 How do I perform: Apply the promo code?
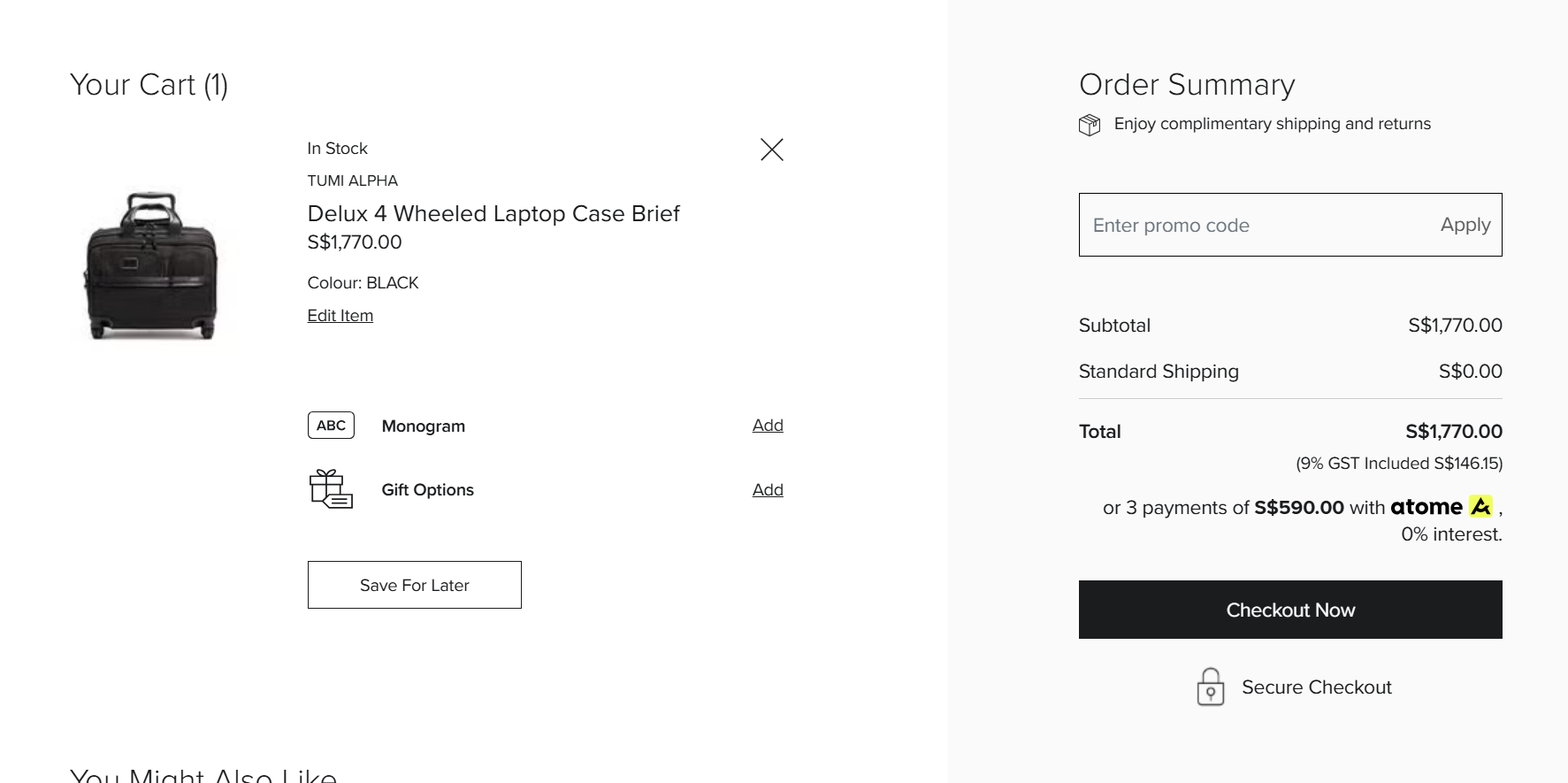(x=1465, y=225)
